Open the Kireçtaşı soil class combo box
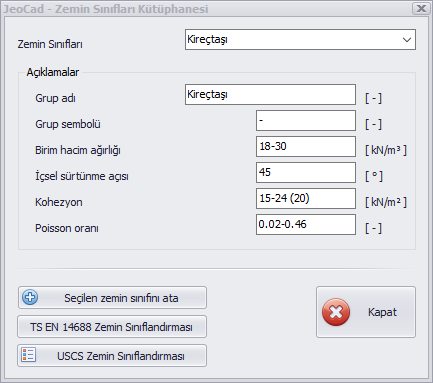This screenshot has height=383, width=433. [300, 40]
